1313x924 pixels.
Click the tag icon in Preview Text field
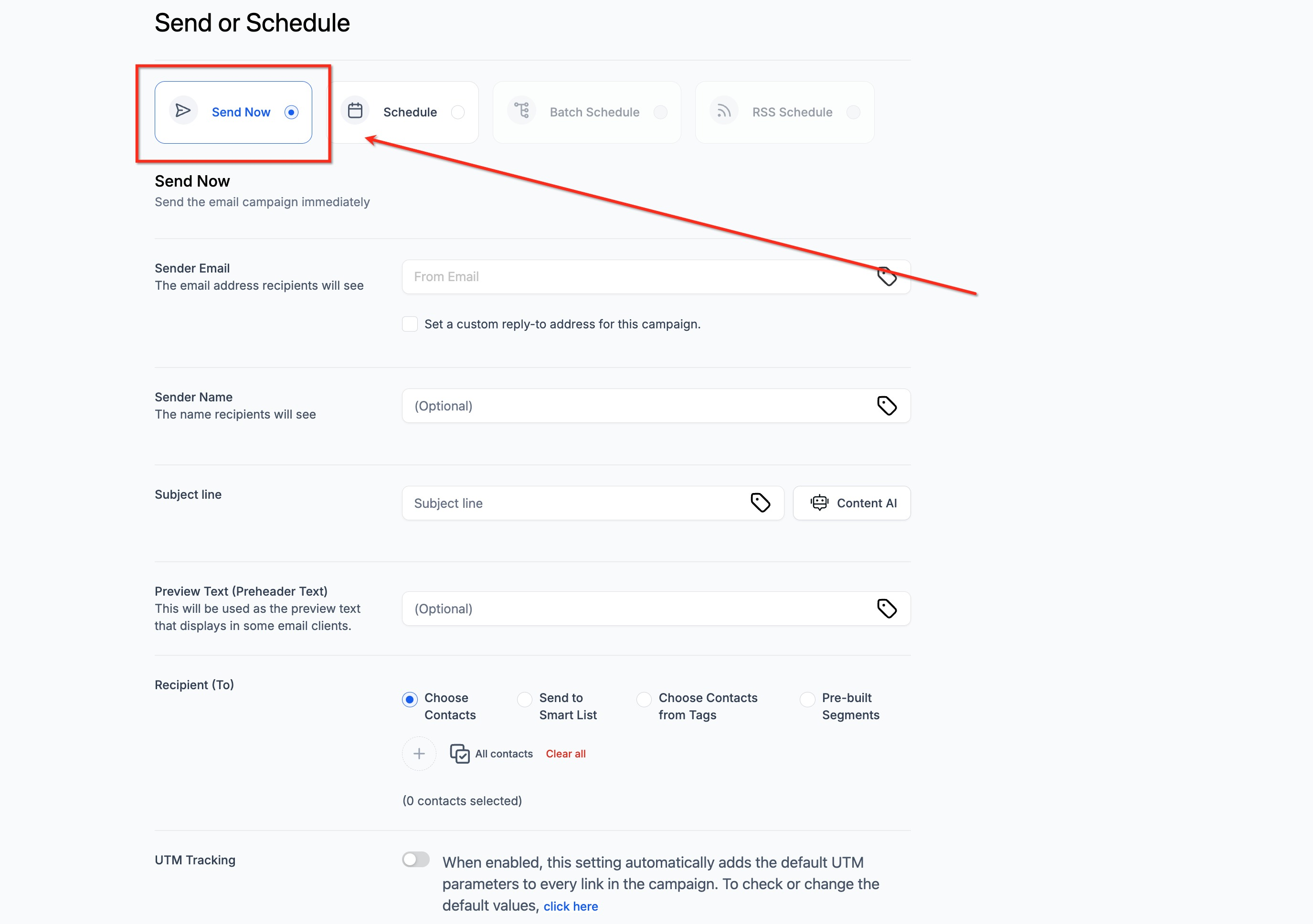tap(886, 609)
